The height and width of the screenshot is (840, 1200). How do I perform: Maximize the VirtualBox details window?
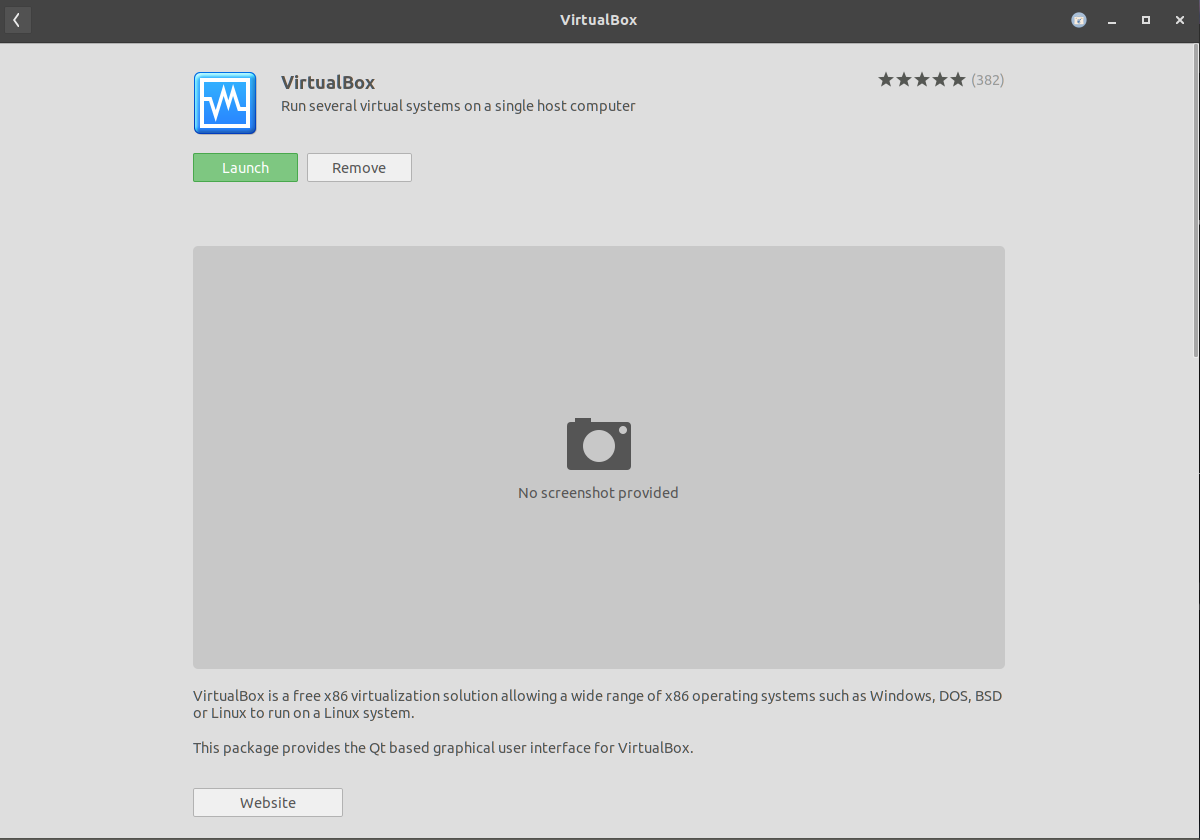point(1146,20)
